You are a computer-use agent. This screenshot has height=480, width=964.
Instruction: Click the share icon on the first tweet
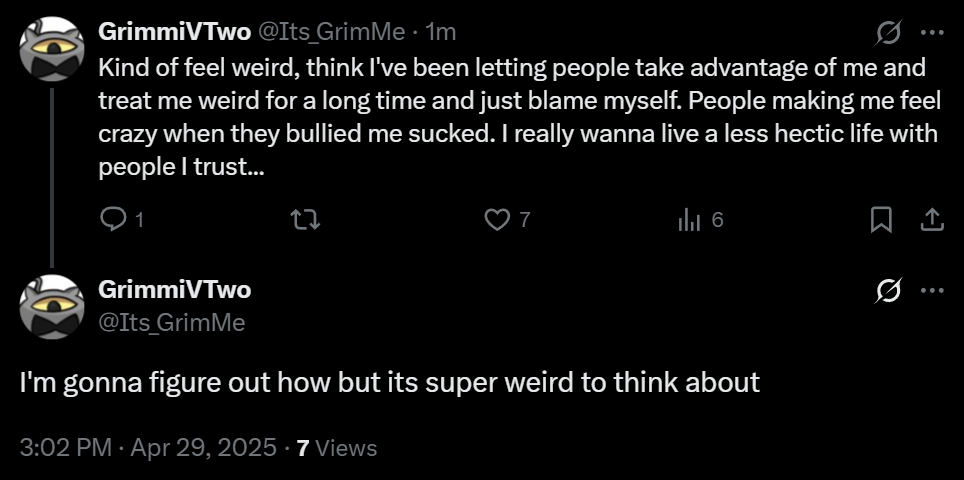(x=931, y=219)
